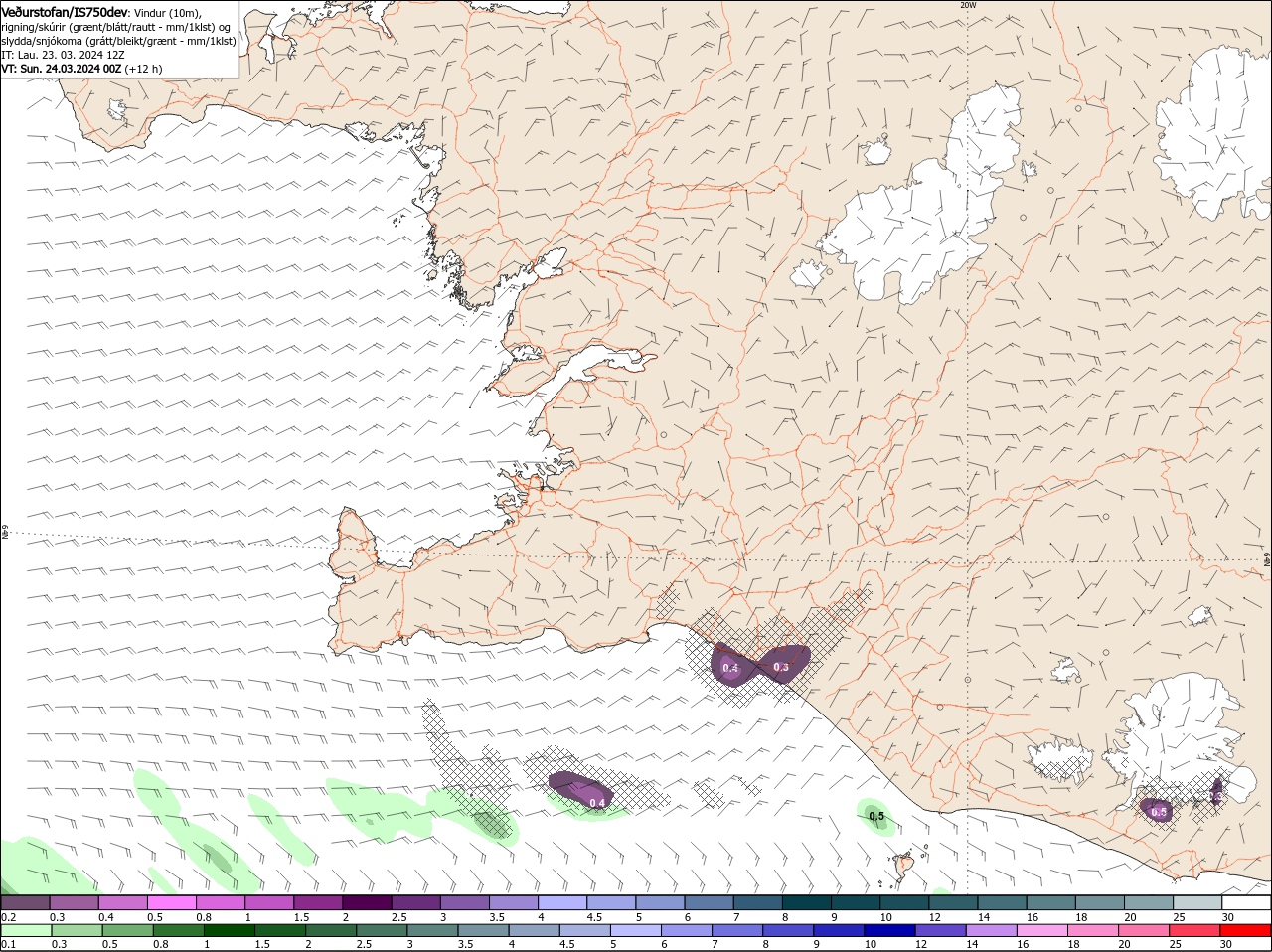Viewport: 1272px width, 952px height.
Task: Pick the pale grey upper swatch between 25 and 30
Action: (1197, 902)
